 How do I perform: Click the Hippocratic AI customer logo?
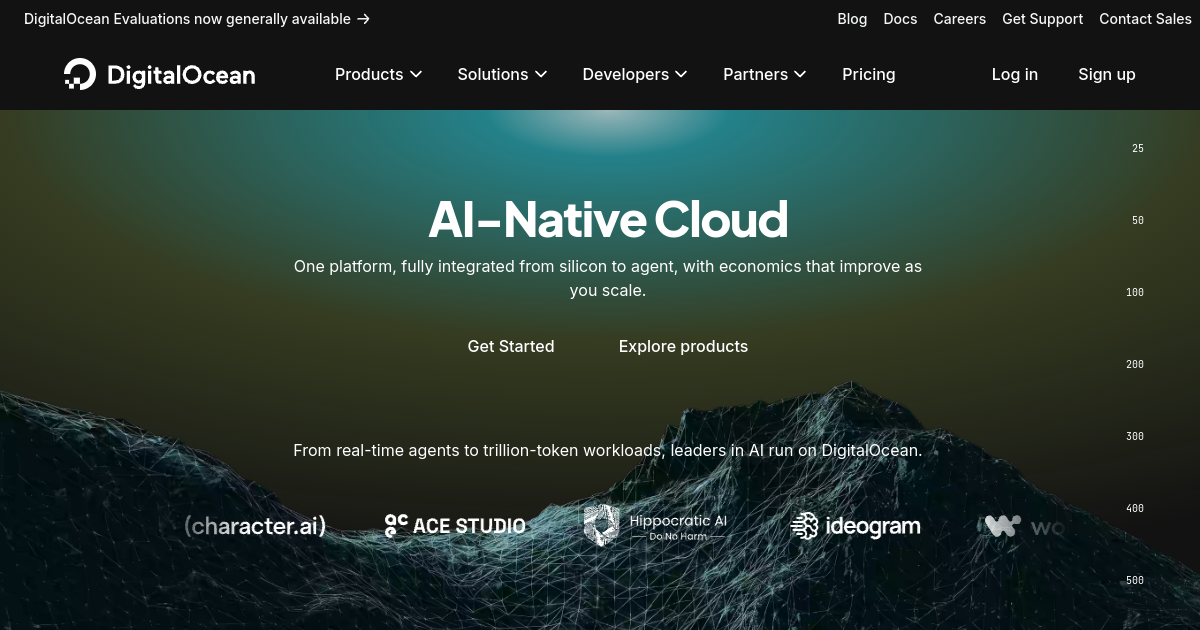655,526
